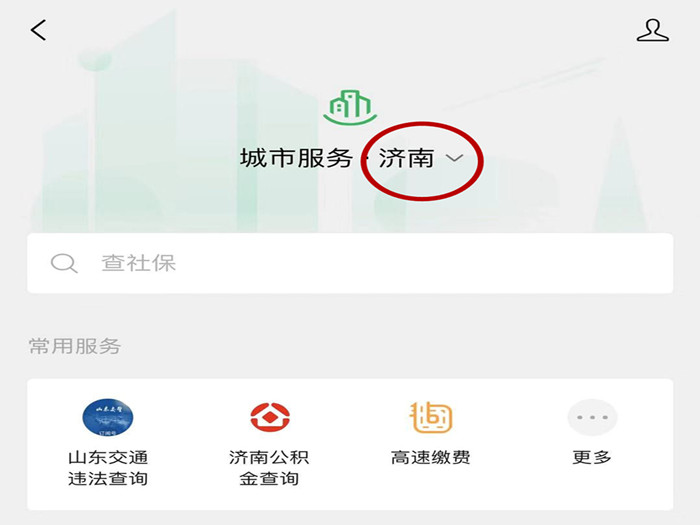Tap the 常用服务 section header

75,346
